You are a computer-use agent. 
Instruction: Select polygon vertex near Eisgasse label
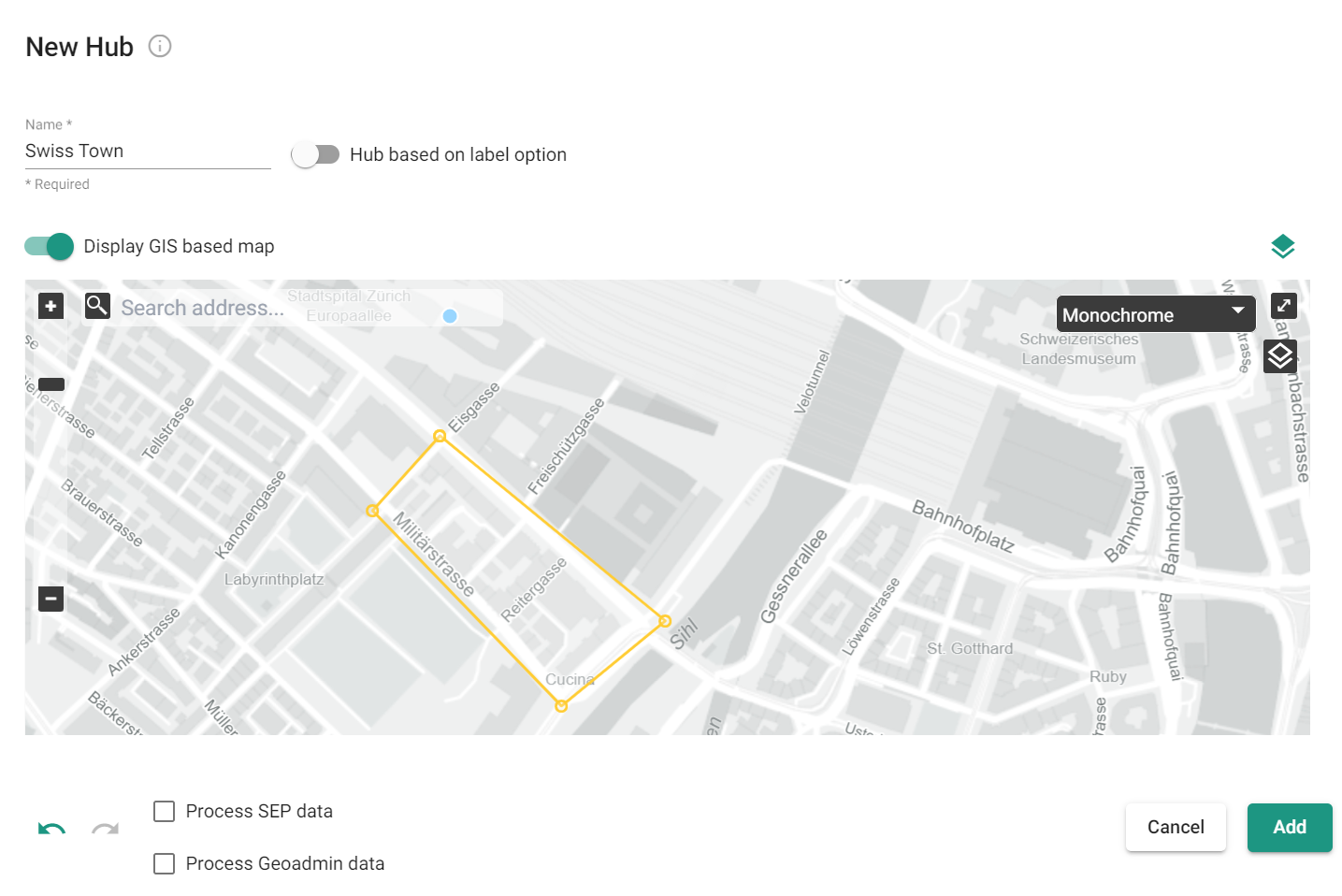440,436
